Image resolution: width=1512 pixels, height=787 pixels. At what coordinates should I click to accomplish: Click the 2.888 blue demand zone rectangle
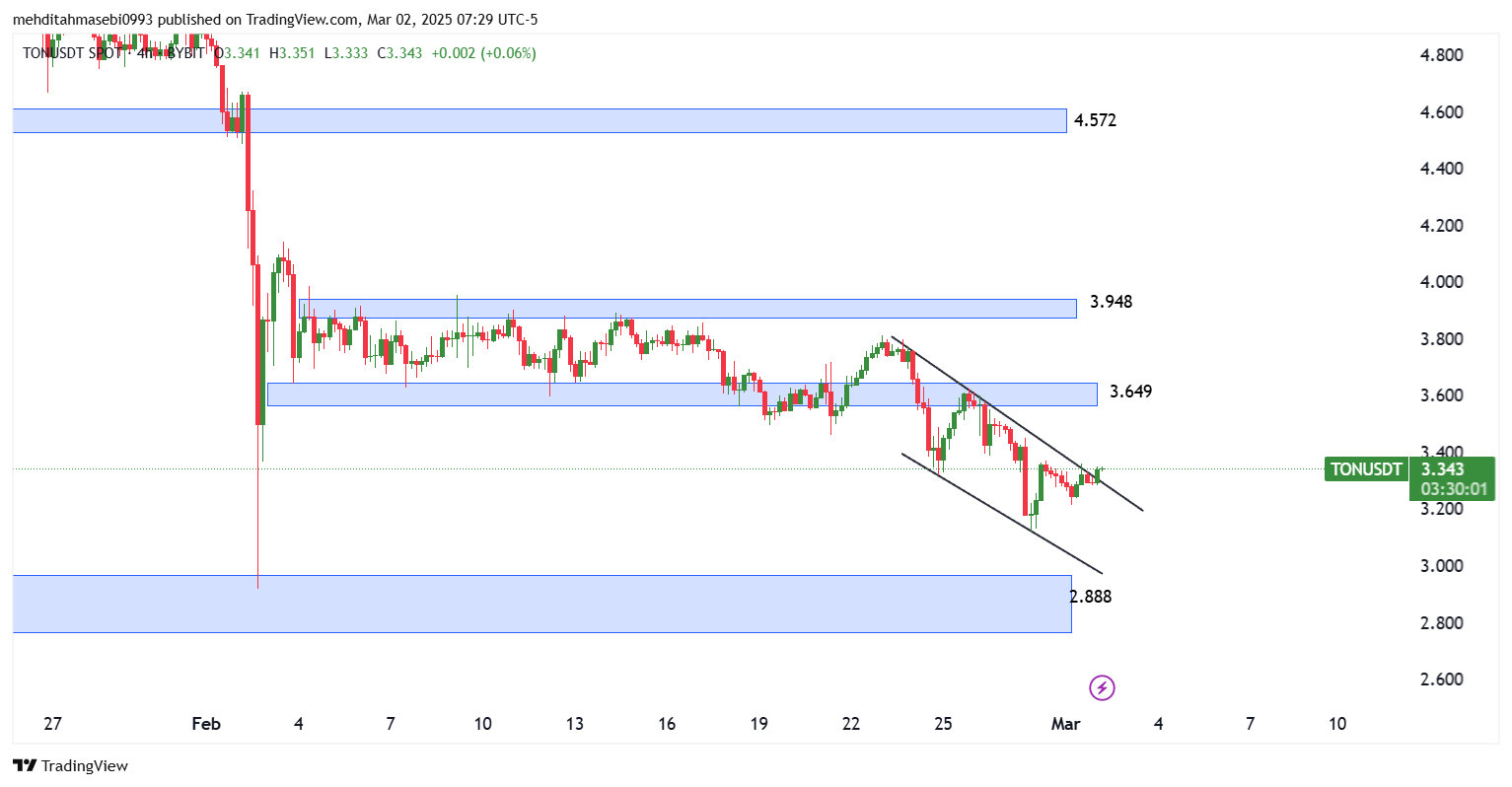pyautogui.click(x=541, y=604)
